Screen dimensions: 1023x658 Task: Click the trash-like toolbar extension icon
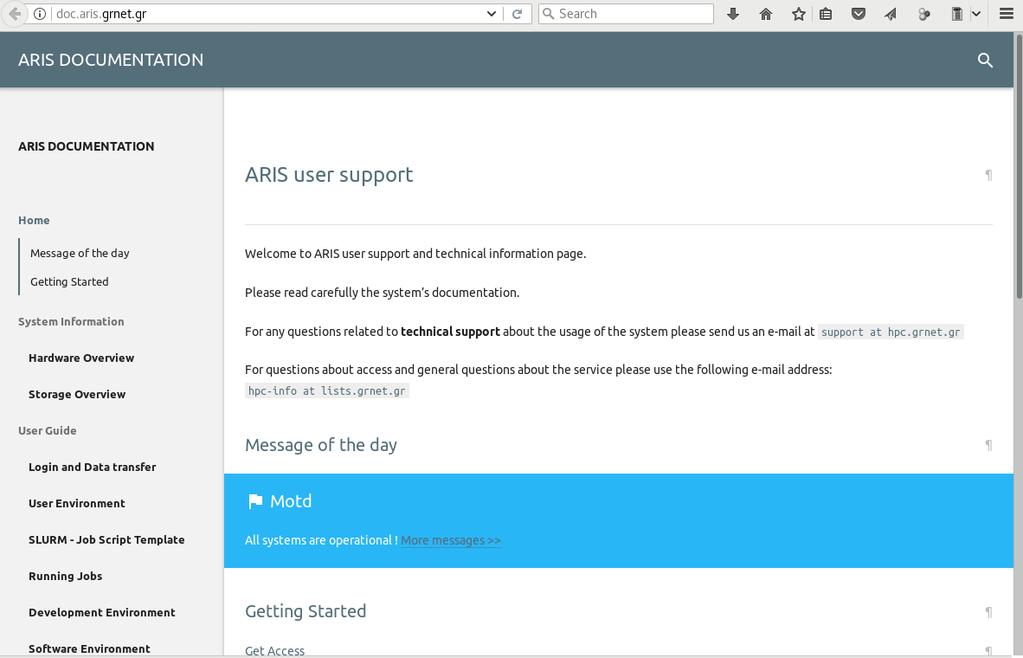pos(956,14)
